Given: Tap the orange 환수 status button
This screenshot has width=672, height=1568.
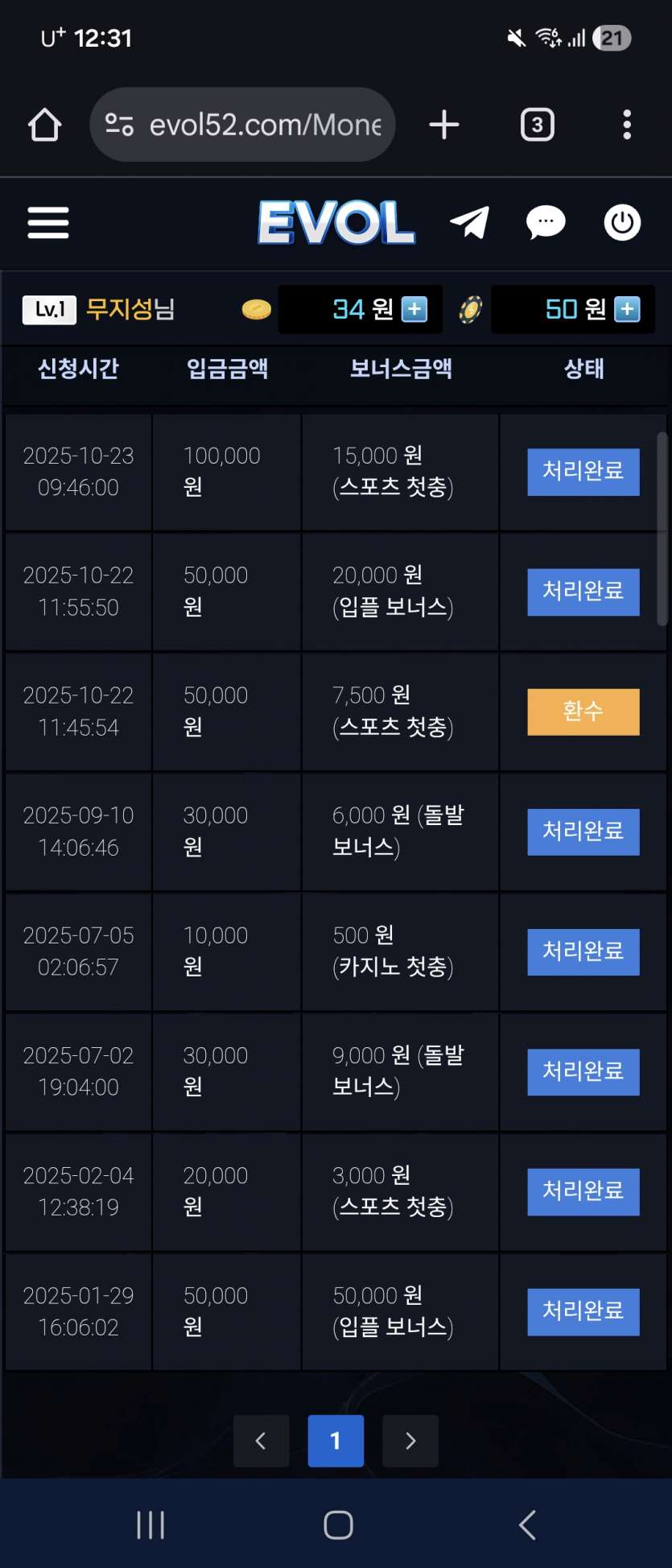Looking at the screenshot, I should (x=583, y=712).
